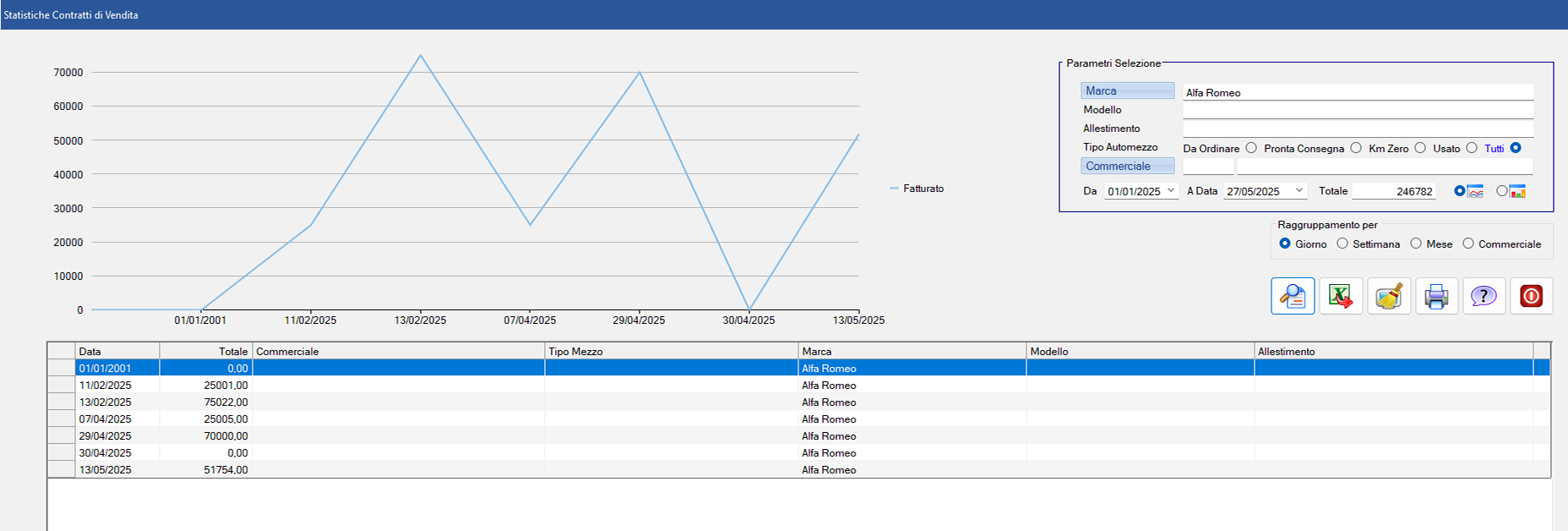Click the Marca lookup button
Image resolution: width=1568 pixels, height=531 pixels.
[1127, 90]
